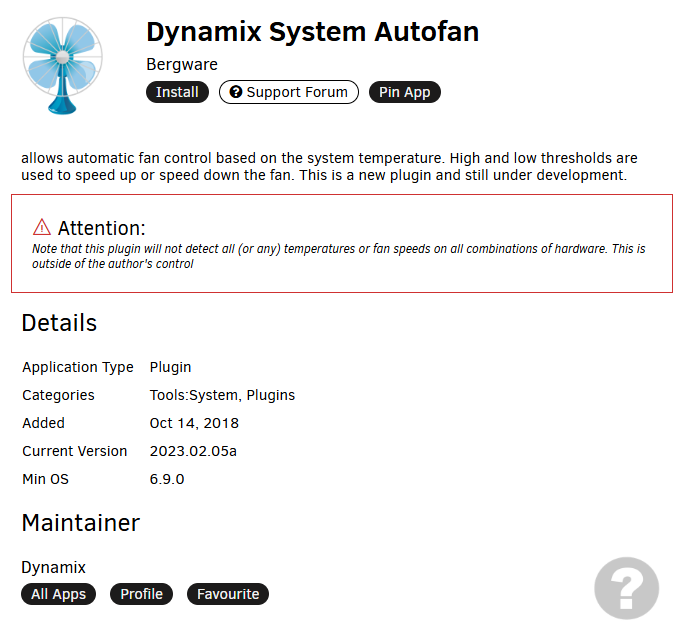Viewport: 687px width, 630px height.
Task: Click the Added label
Action: pyautogui.click(x=43, y=423)
